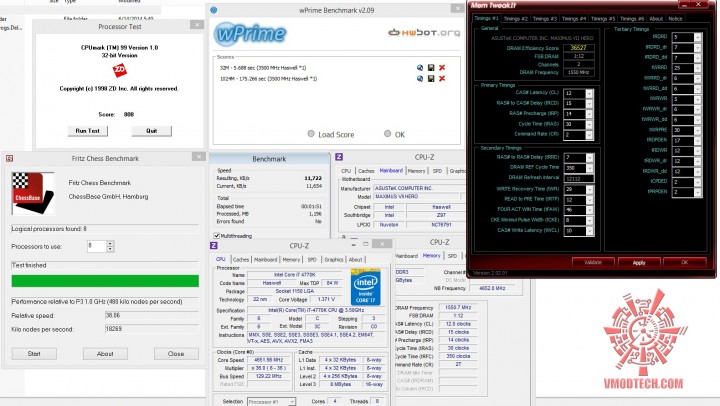Click Apply in MemTweakIt
Screen dimensions: 720x406
coord(639,262)
